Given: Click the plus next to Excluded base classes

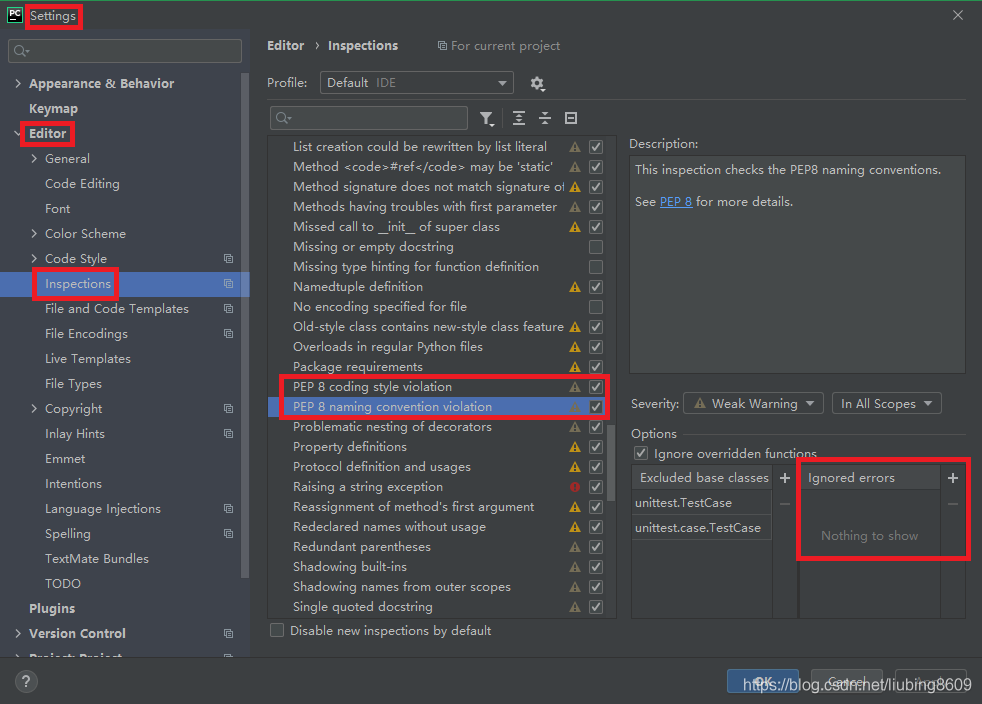Looking at the screenshot, I should 785,478.
